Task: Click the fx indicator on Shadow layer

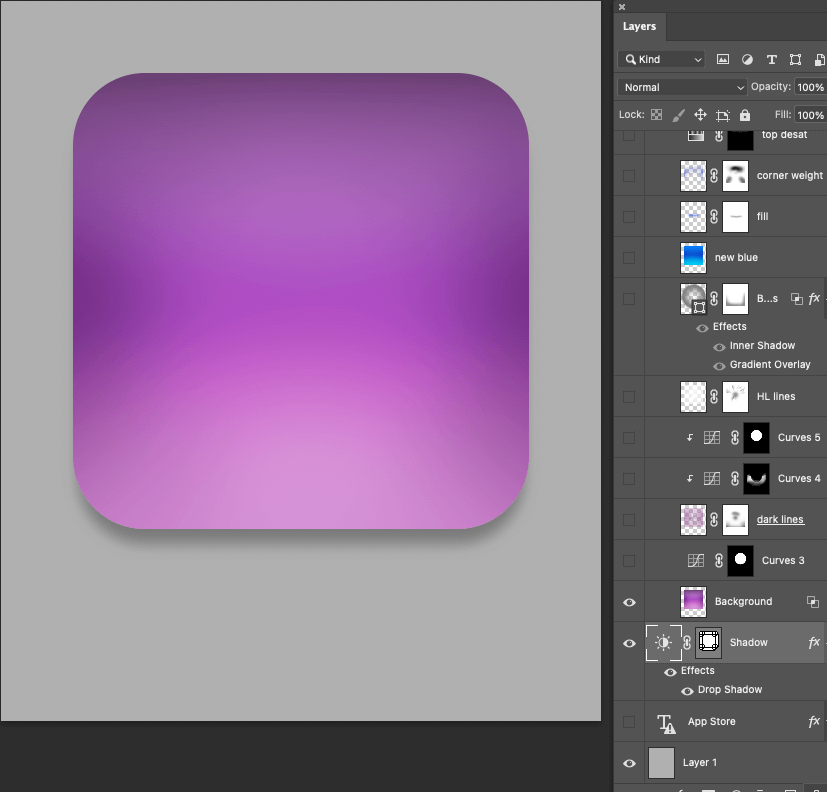Action: 814,643
